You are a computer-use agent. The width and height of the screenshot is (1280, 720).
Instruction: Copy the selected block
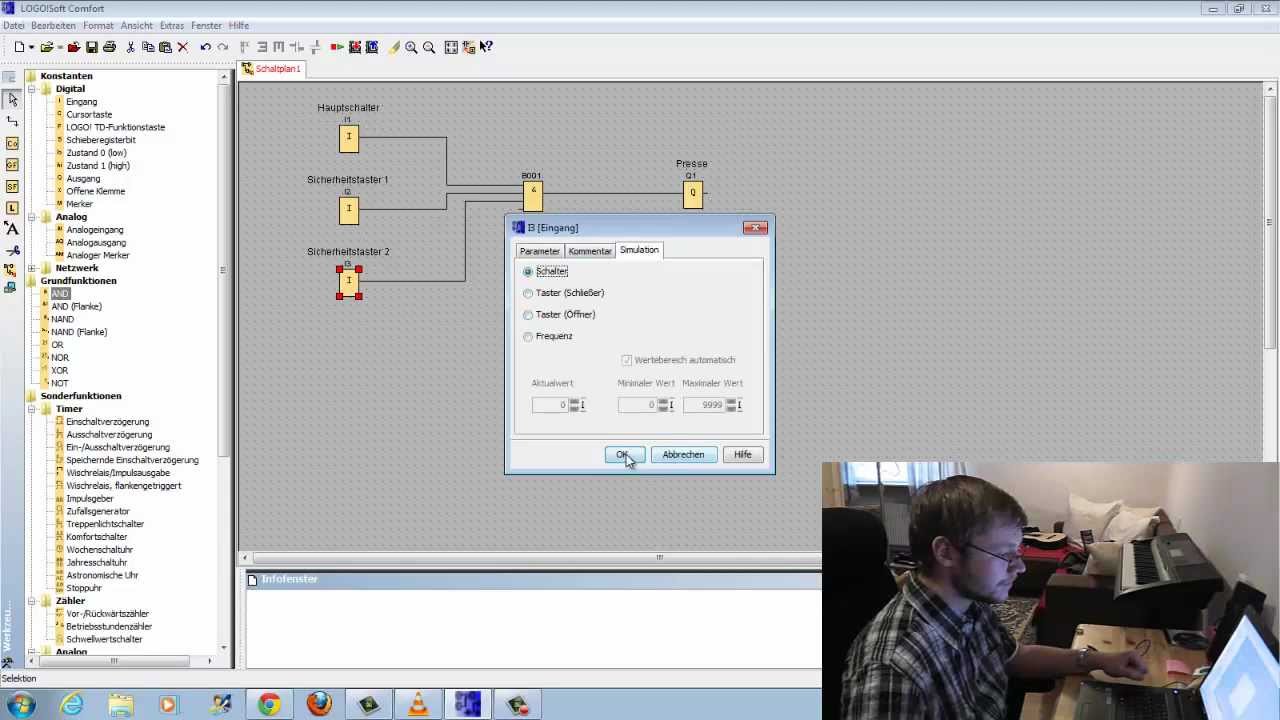[x=148, y=47]
